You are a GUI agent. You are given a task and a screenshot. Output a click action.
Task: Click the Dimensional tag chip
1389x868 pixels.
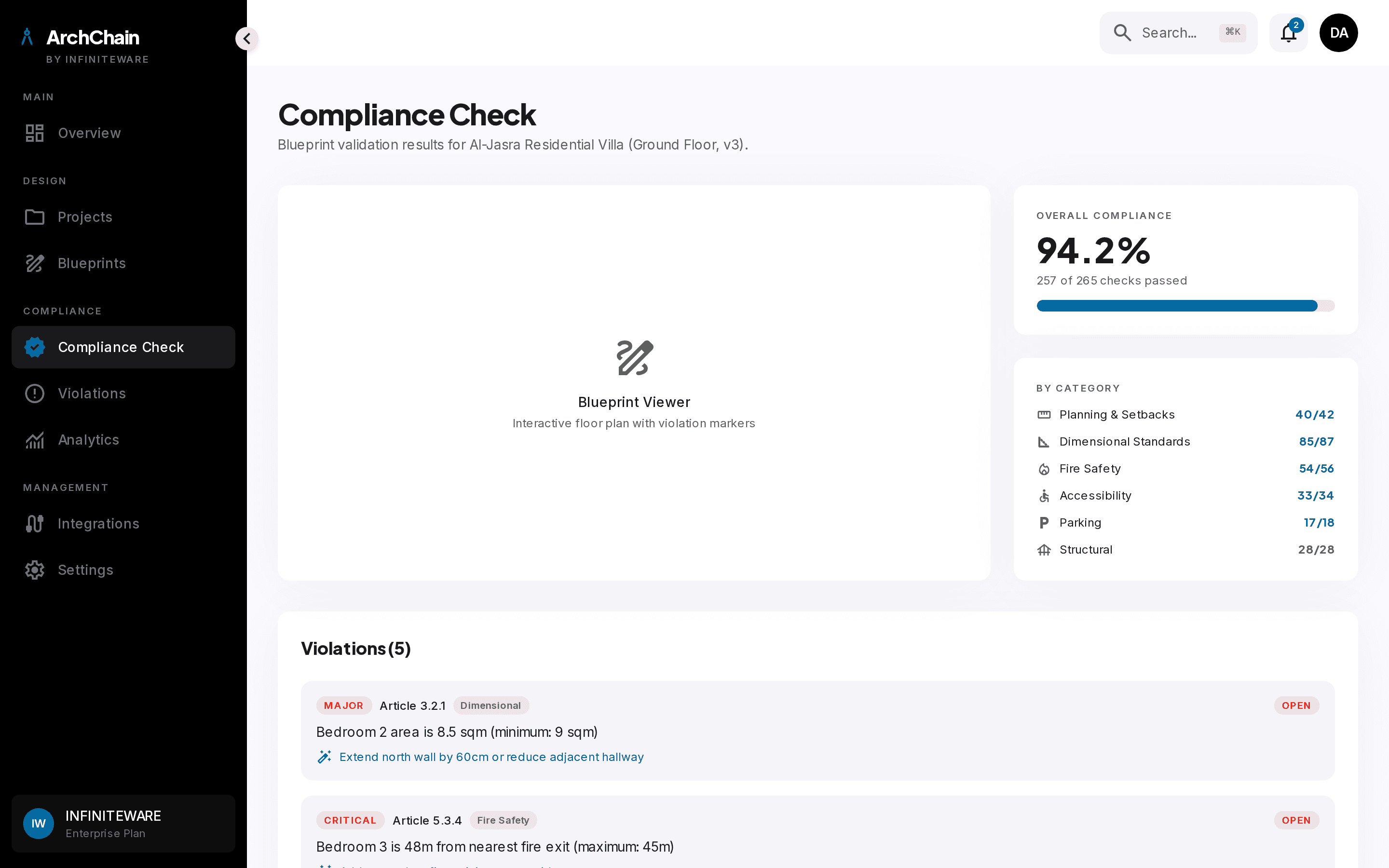(x=491, y=705)
